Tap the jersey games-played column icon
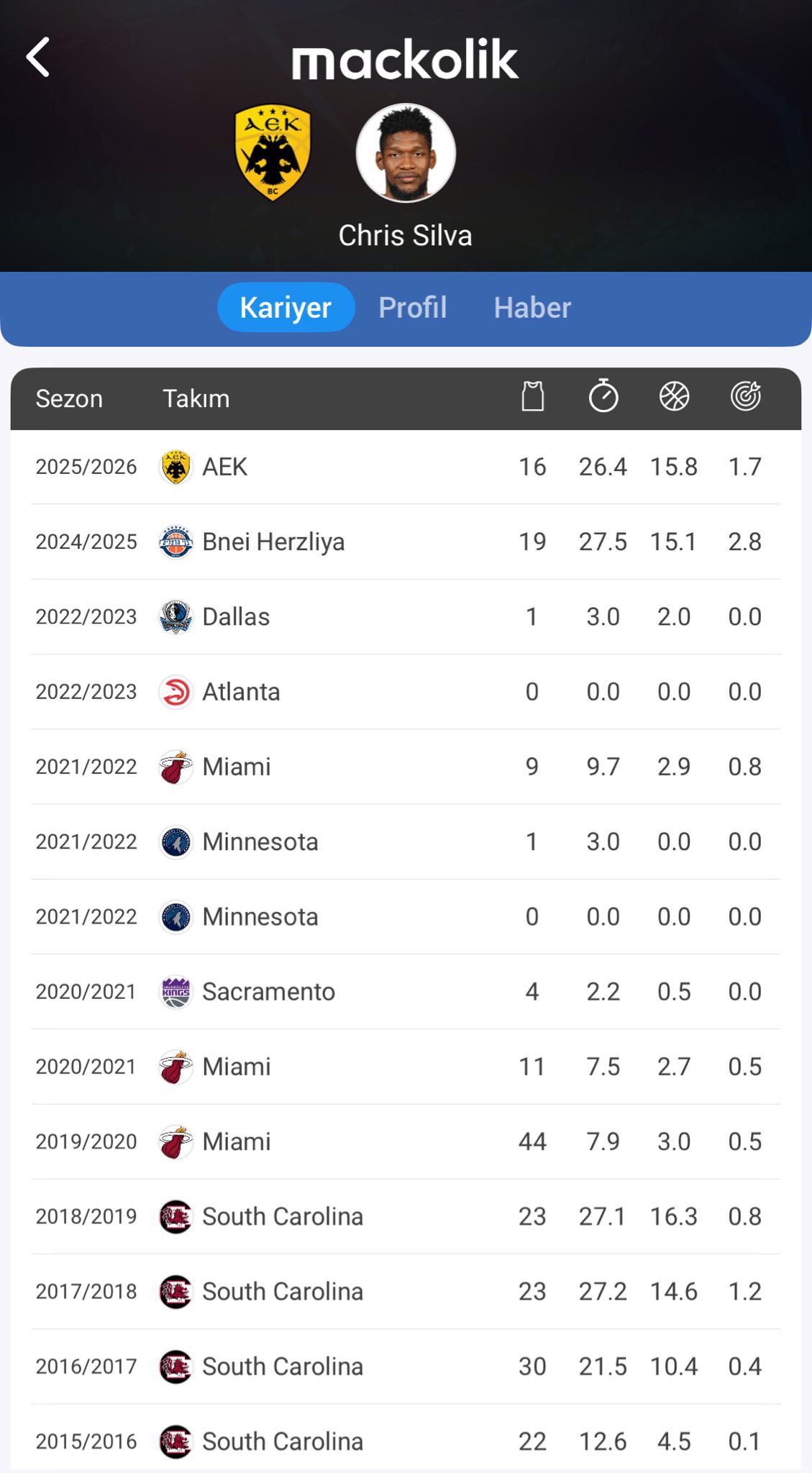 point(532,396)
